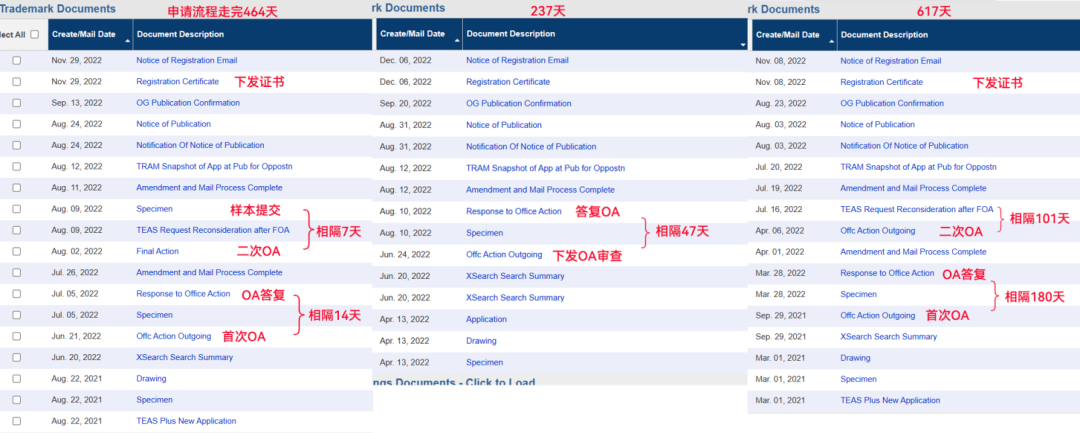Check the Jun. 21, 2022 Offc Action Outgoing row
Viewport: 1080px width, 433px height.
(x=17, y=336)
